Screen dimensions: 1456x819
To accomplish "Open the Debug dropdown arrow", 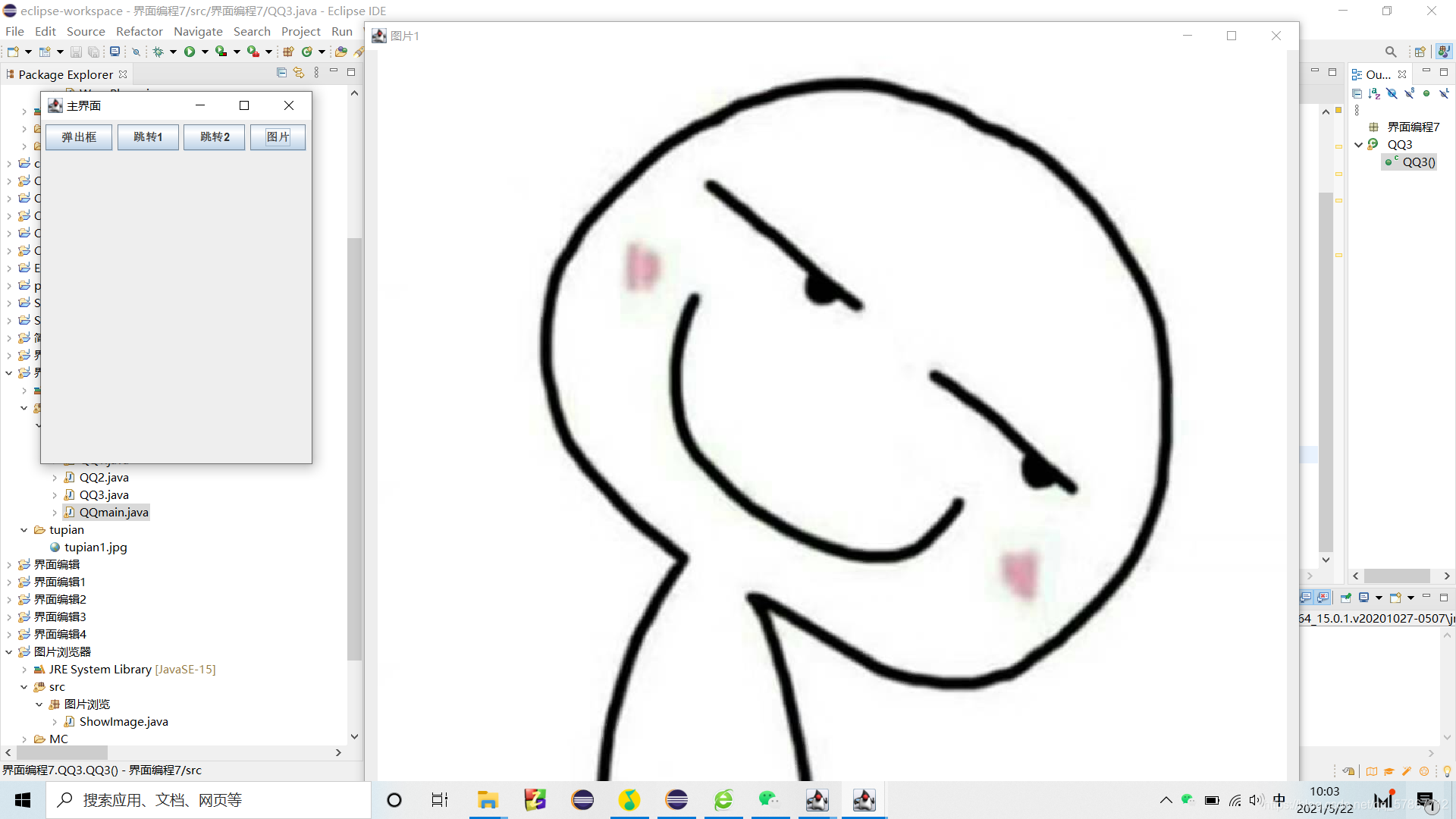I will 173,52.
